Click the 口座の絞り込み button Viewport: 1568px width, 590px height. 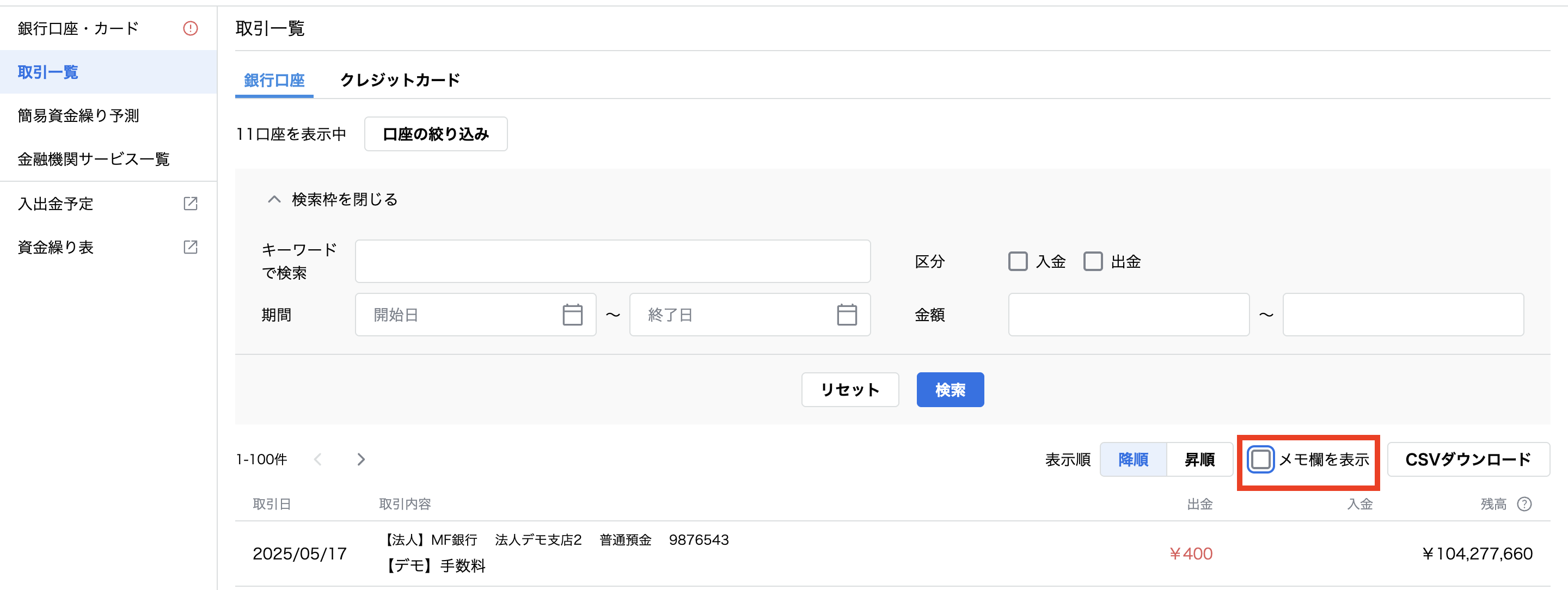pyautogui.click(x=436, y=134)
